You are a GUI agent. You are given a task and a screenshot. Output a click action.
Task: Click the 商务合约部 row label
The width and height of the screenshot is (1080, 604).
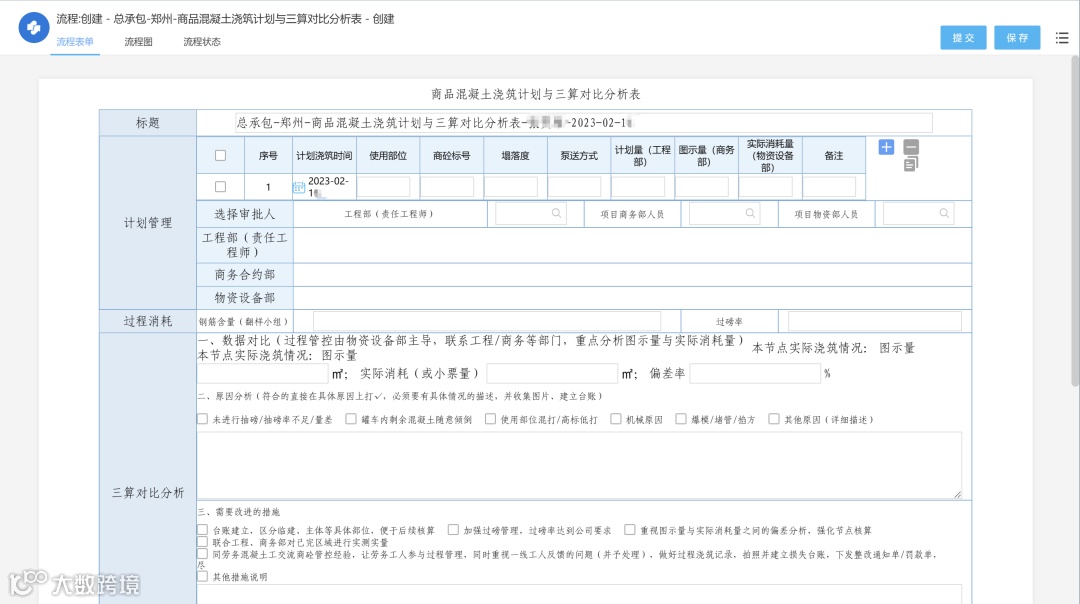(245, 275)
